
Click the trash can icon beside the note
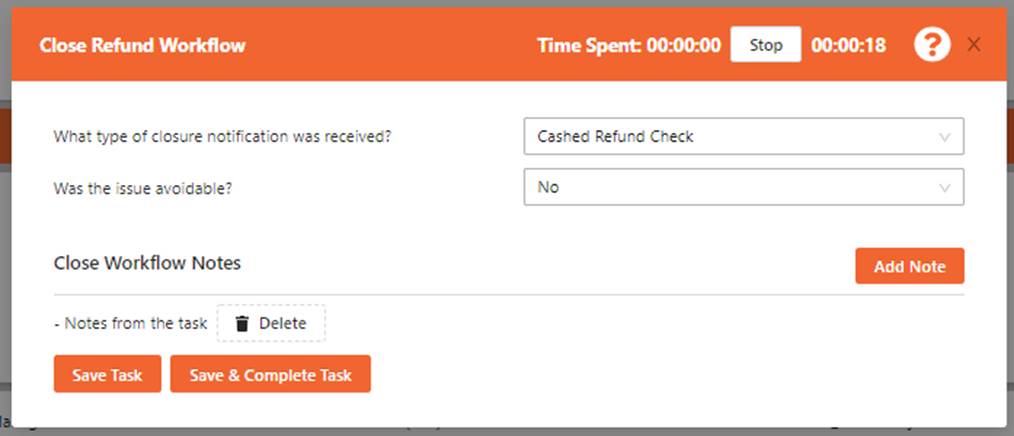pos(241,323)
